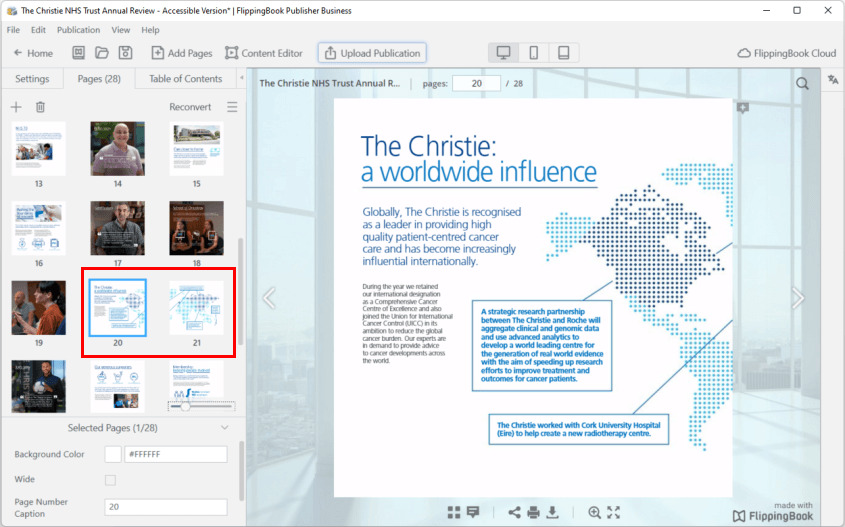Click the share icon
Viewport: 845px width, 527px height.
pyautogui.click(x=514, y=512)
